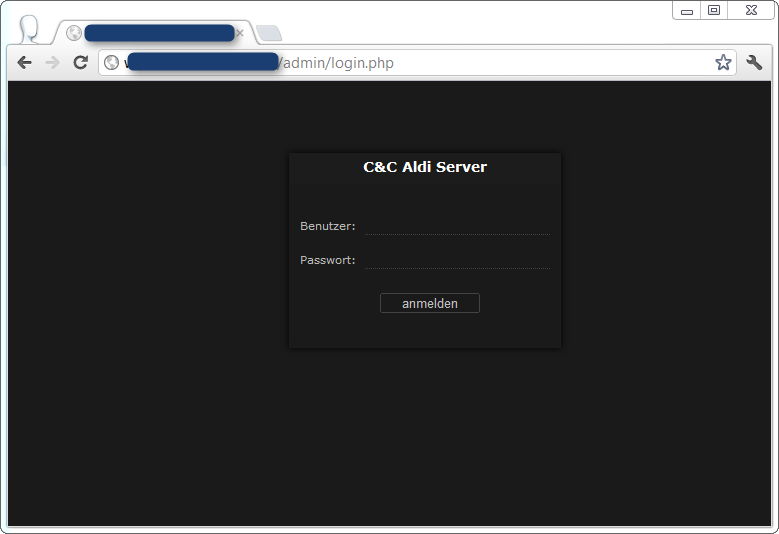779x534 pixels.
Task: Open the wrench settings menu
Action: (754, 63)
